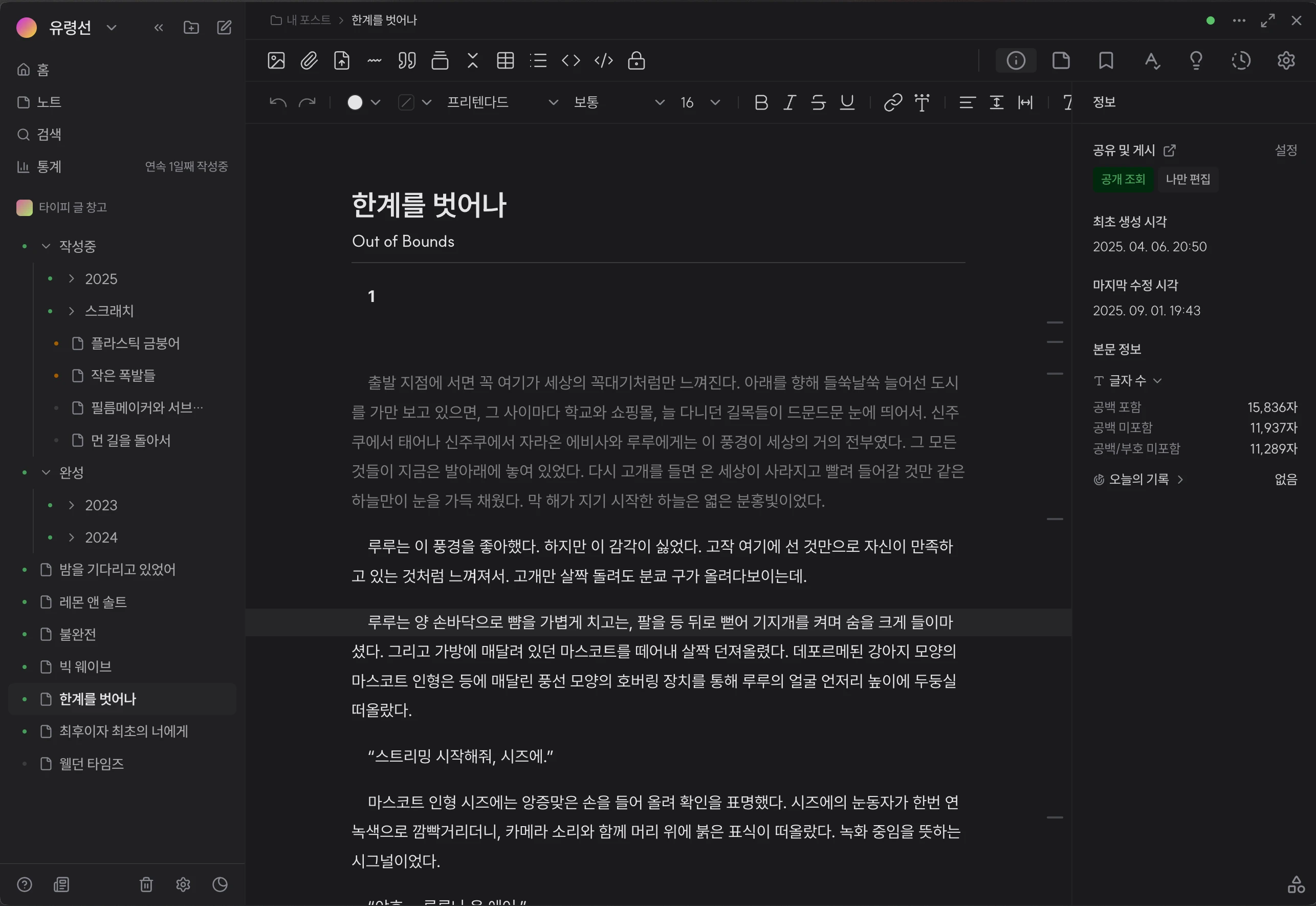
Task: Collapse the 작성중 folder in sidebar
Action: tap(46, 246)
